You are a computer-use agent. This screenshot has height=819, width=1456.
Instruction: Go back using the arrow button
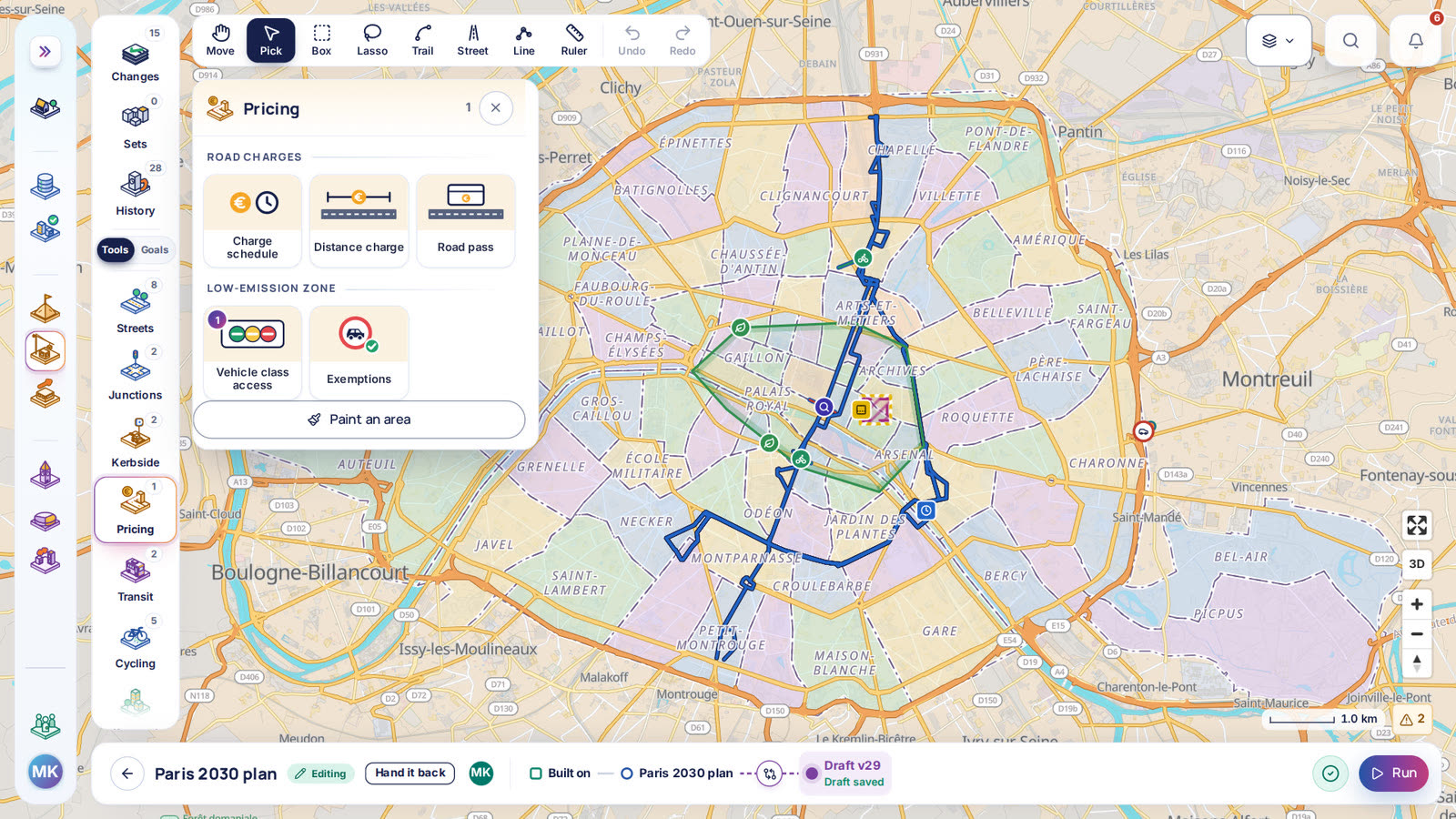click(127, 773)
